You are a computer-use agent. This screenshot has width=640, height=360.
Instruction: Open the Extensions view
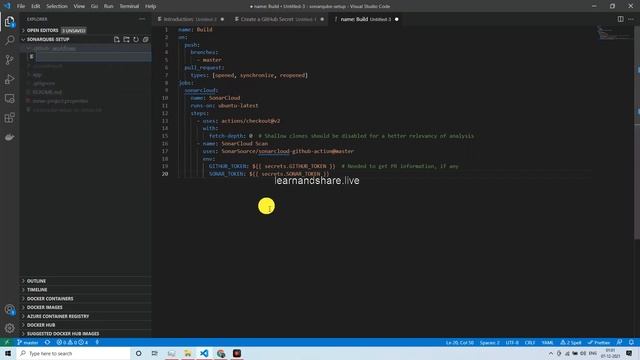pos(9,118)
